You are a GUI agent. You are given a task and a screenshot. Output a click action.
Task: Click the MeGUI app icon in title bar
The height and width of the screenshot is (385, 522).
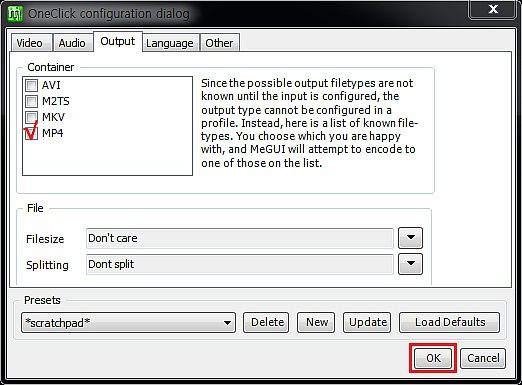point(15,14)
